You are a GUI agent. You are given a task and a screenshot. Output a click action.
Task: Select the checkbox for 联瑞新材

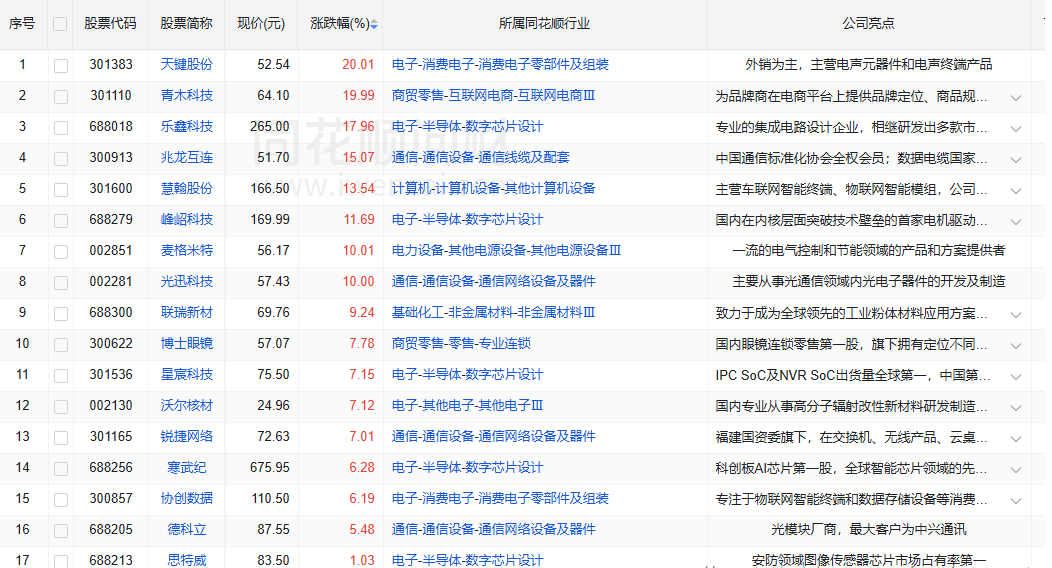click(60, 314)
